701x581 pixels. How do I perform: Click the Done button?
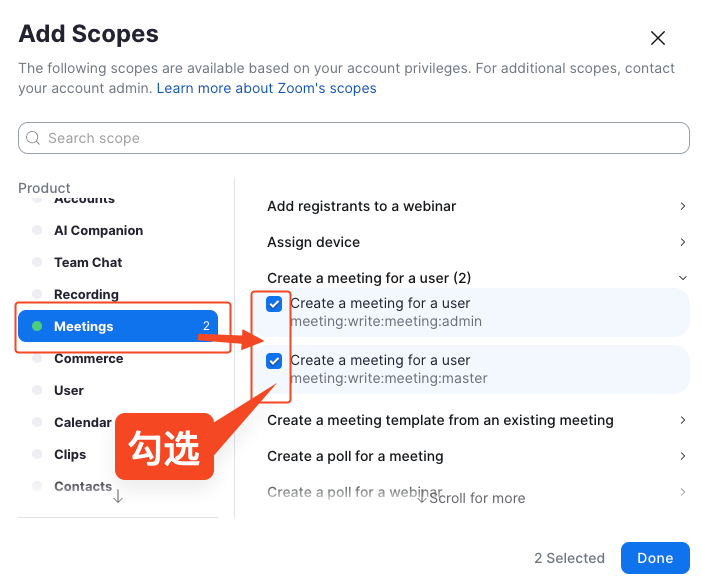[x=655, y=558]
